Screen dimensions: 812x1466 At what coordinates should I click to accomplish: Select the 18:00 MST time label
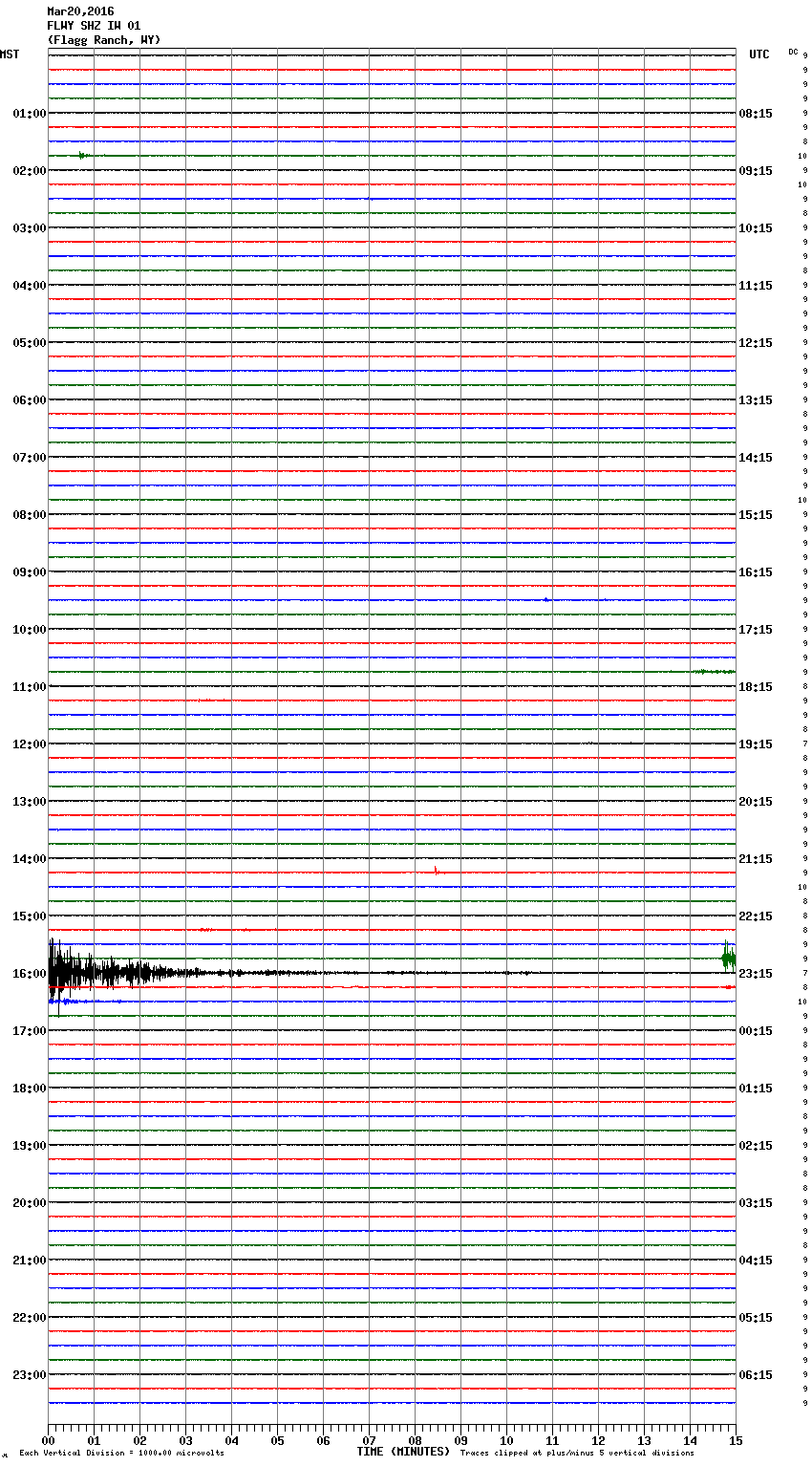(x=30, y=1089)
